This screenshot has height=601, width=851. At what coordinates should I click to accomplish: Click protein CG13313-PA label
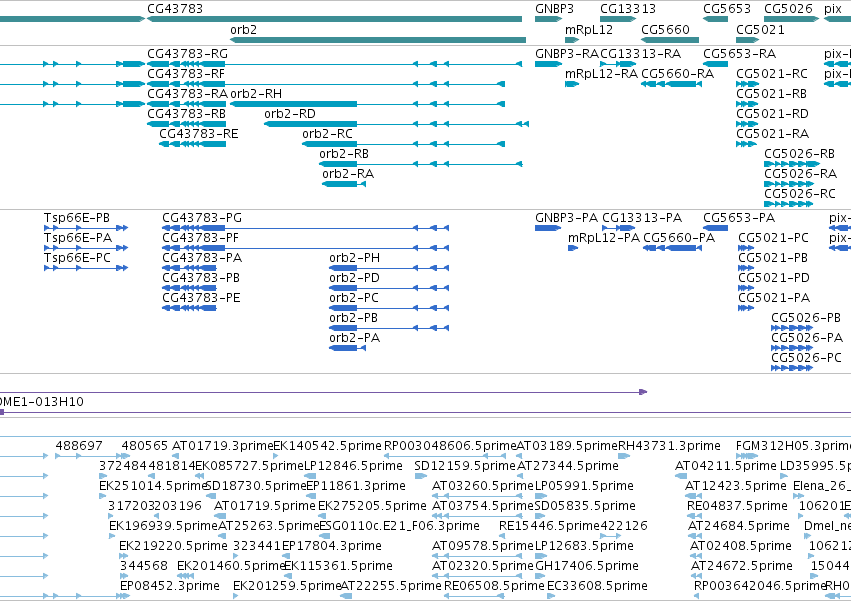click(x=642, y=218)
